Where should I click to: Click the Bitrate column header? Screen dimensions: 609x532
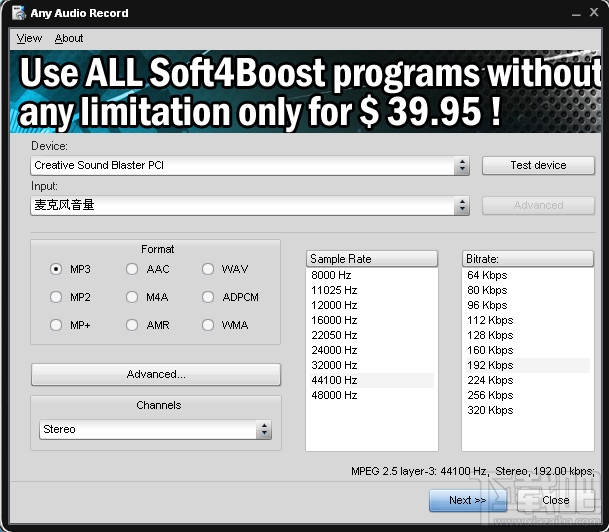pos(528,259)
